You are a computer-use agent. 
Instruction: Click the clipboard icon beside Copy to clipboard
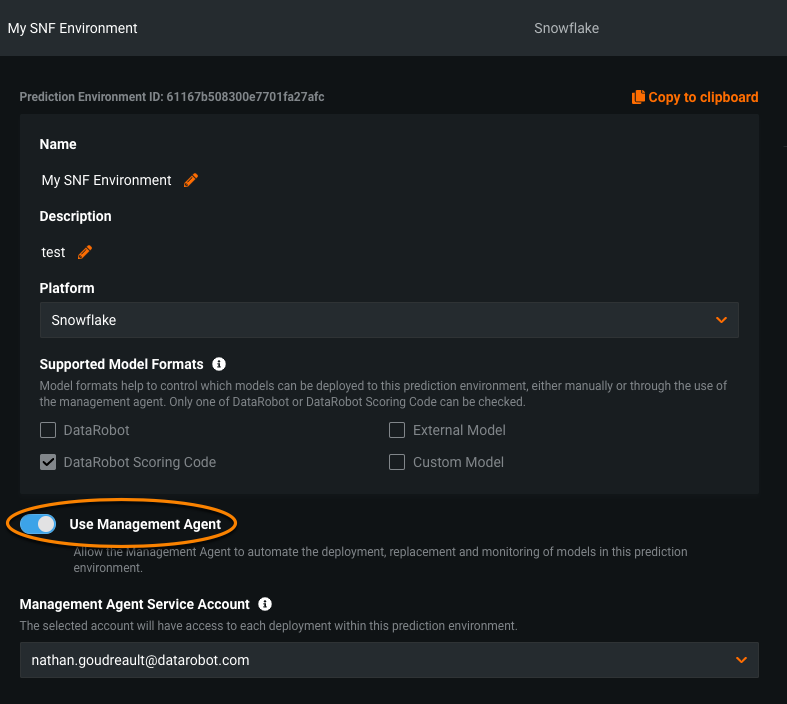[x=638, y=97]
